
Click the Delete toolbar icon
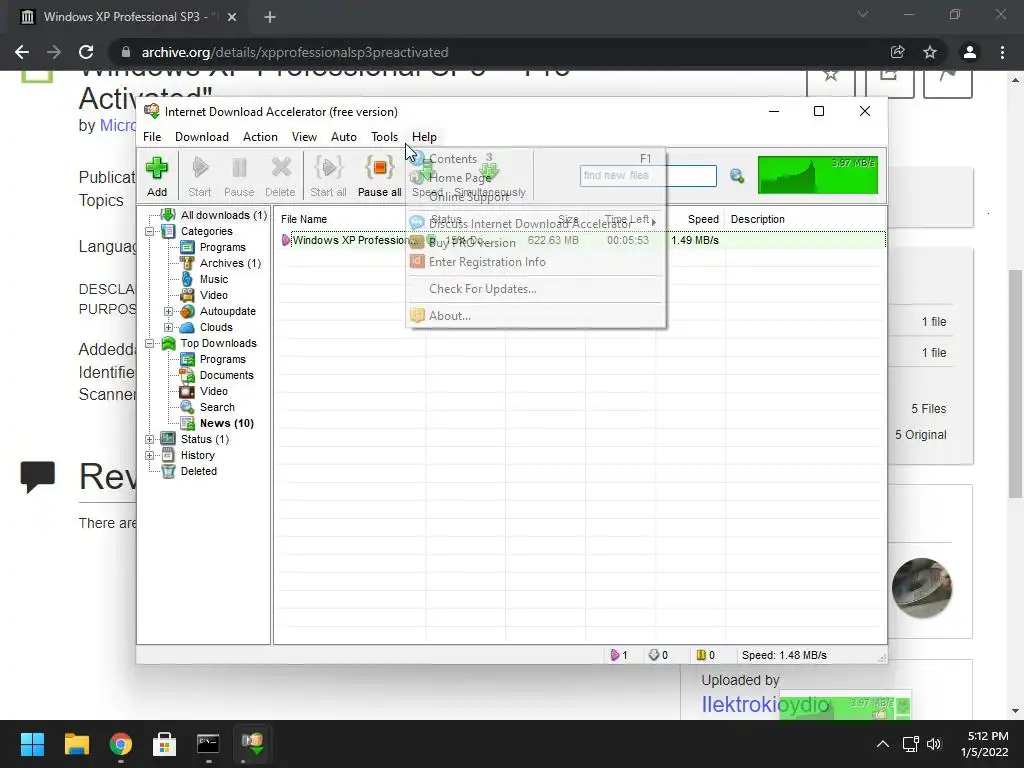click(x=281, y=168)
